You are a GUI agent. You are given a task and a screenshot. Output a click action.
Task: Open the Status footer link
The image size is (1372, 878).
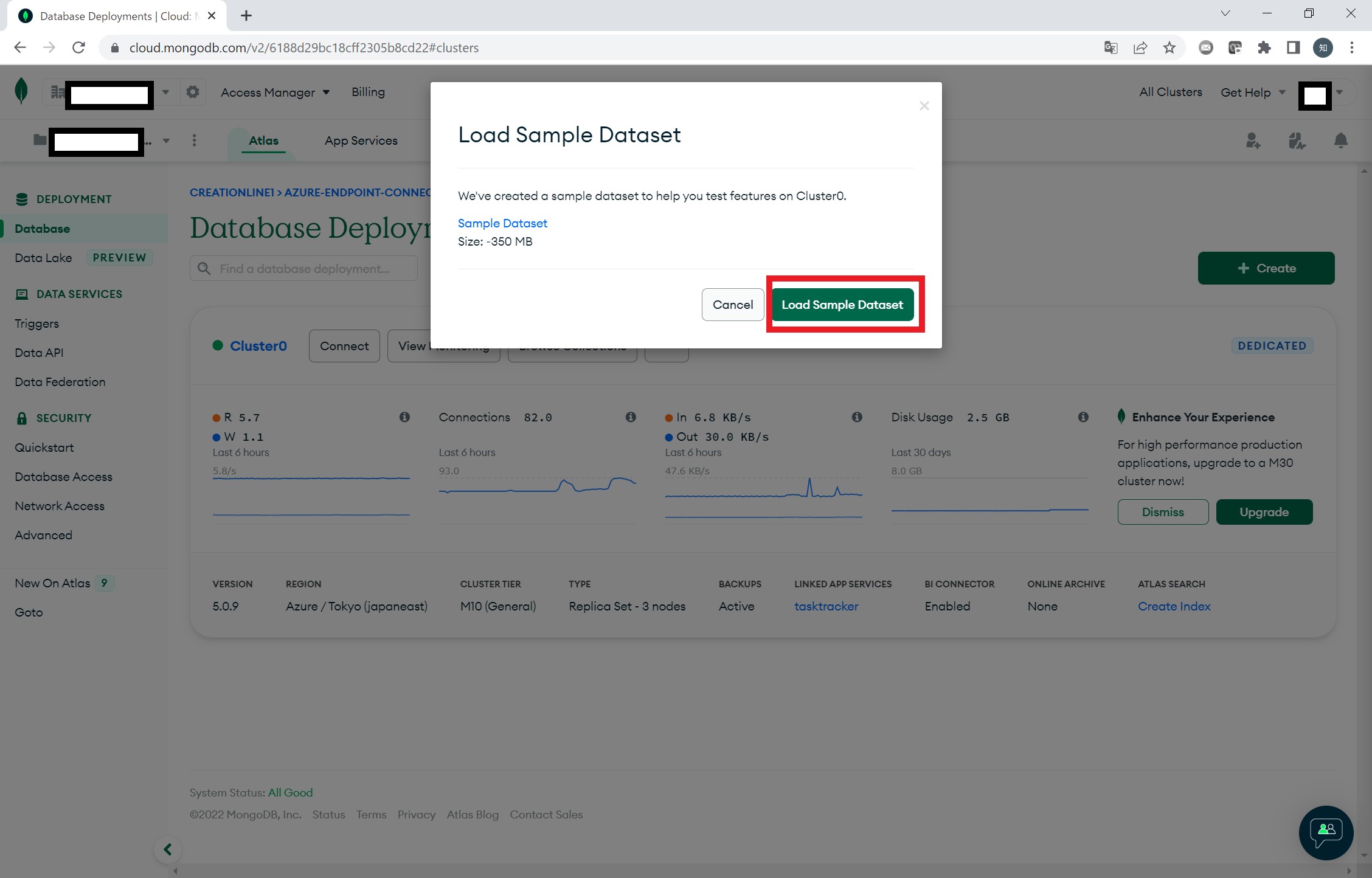click(x=328, y=815)
